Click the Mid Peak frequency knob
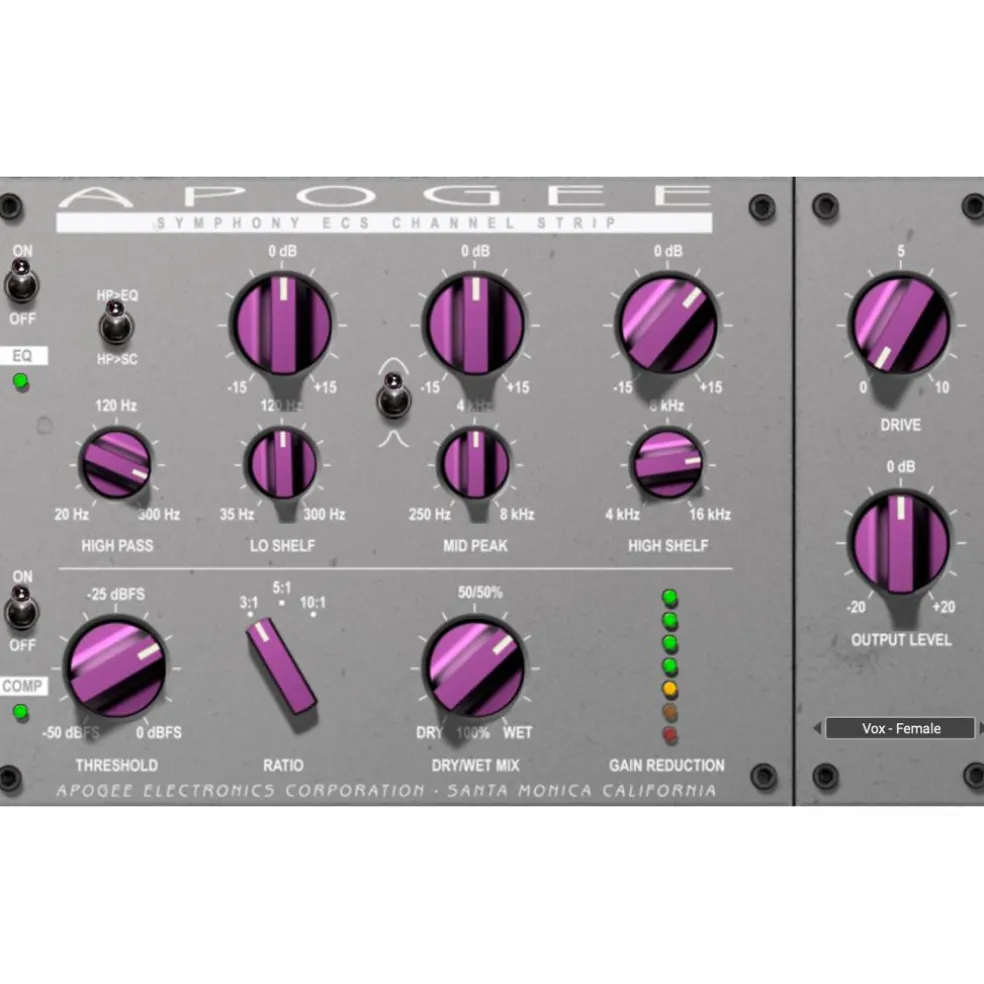Screen dimensions: 984x984 click(x=474, y=464)
